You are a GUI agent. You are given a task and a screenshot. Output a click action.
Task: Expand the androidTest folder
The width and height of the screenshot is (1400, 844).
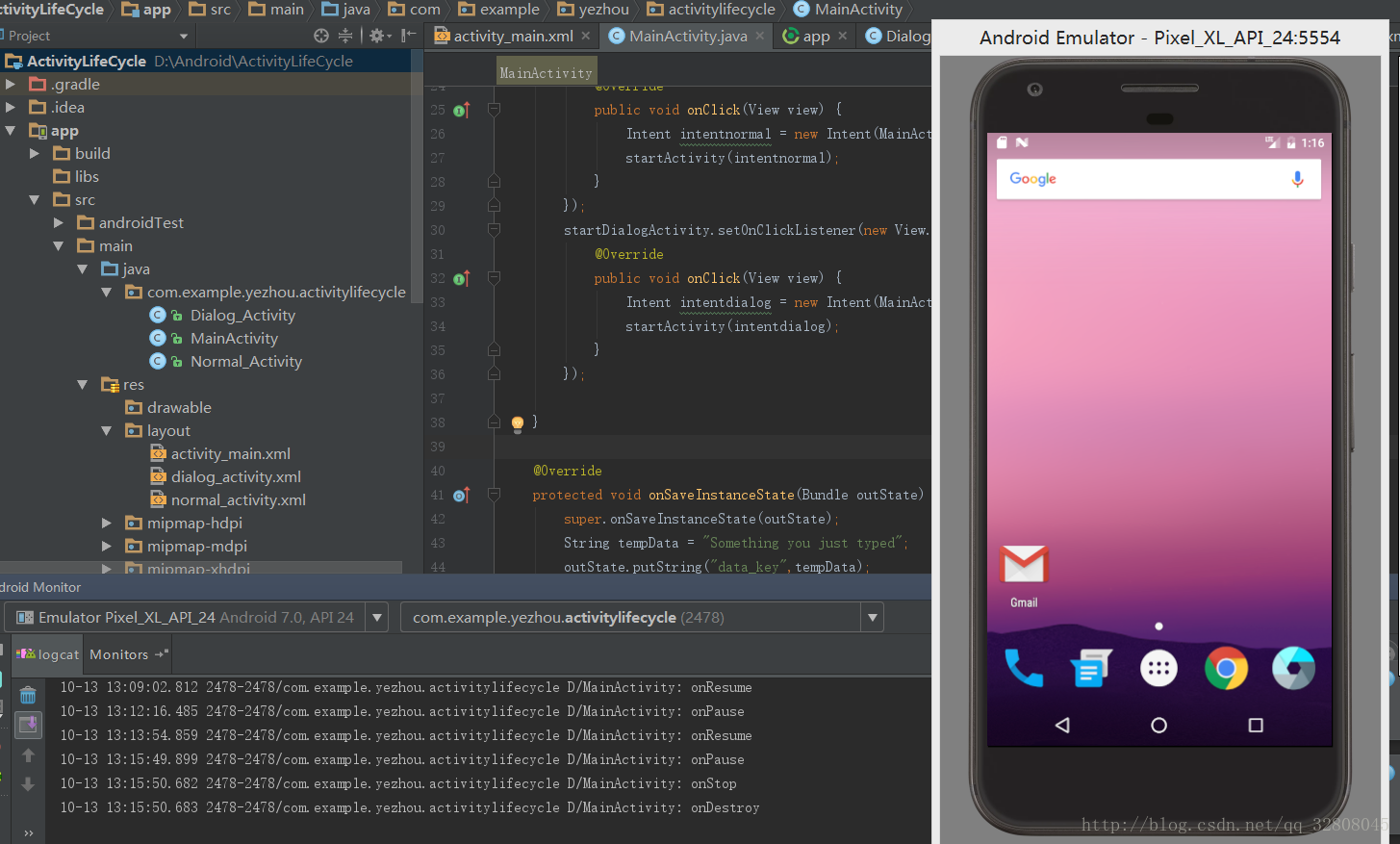pos(59,222)
